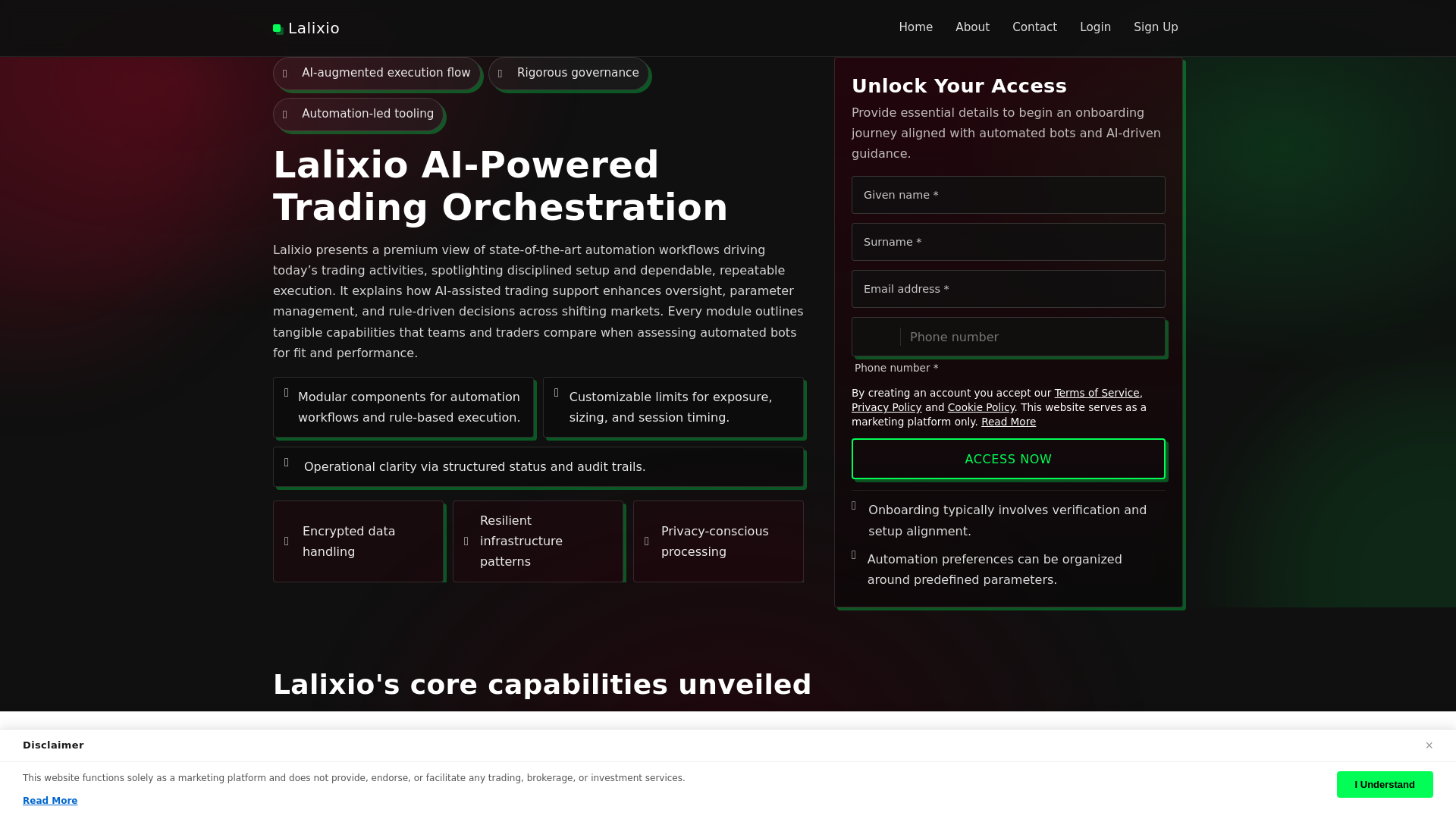Click the Privacy-conscious processing card
Viewport: 1456px width, 819px height.
718,541
